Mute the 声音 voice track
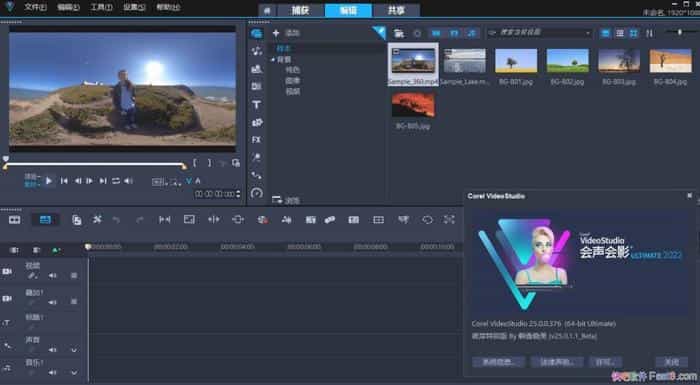700x385 pixels. coord(53,349)
